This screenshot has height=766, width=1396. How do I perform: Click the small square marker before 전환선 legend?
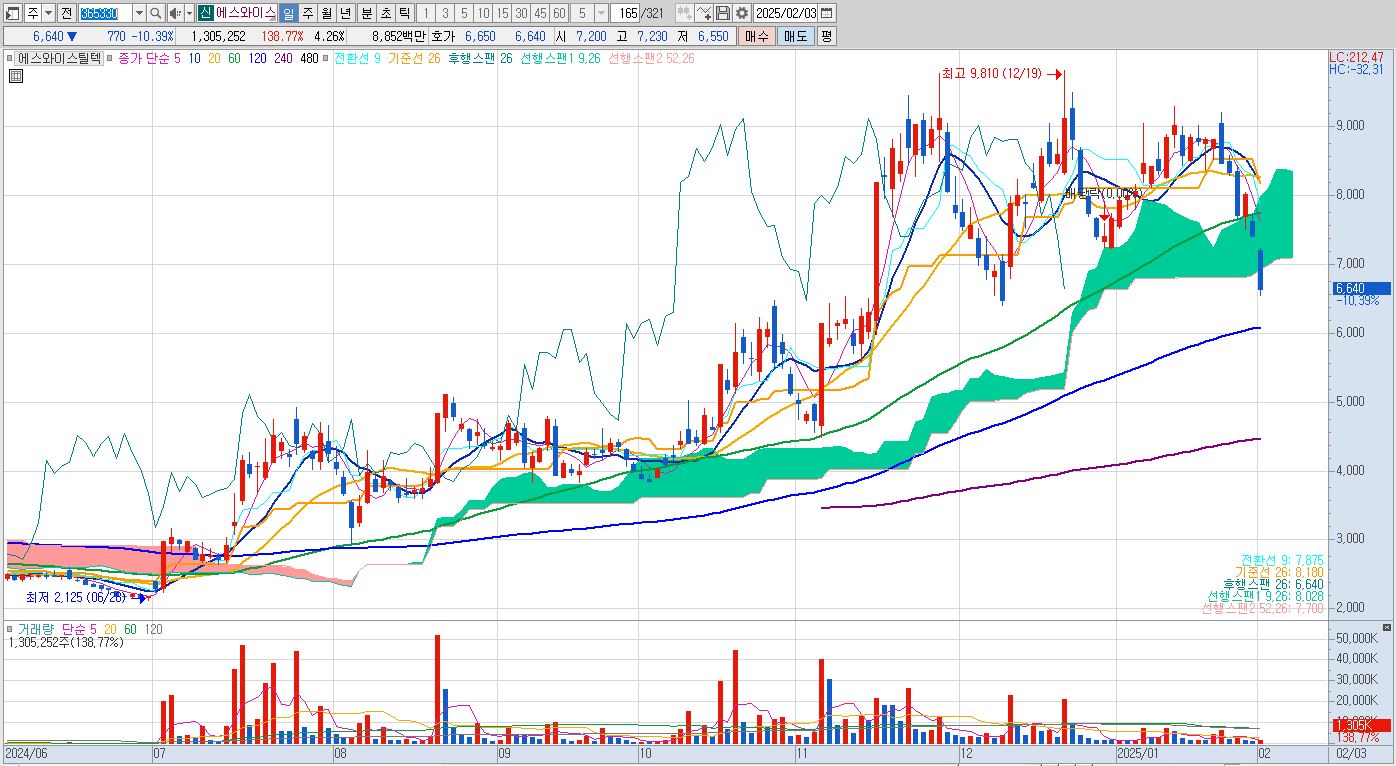(328, 58)
